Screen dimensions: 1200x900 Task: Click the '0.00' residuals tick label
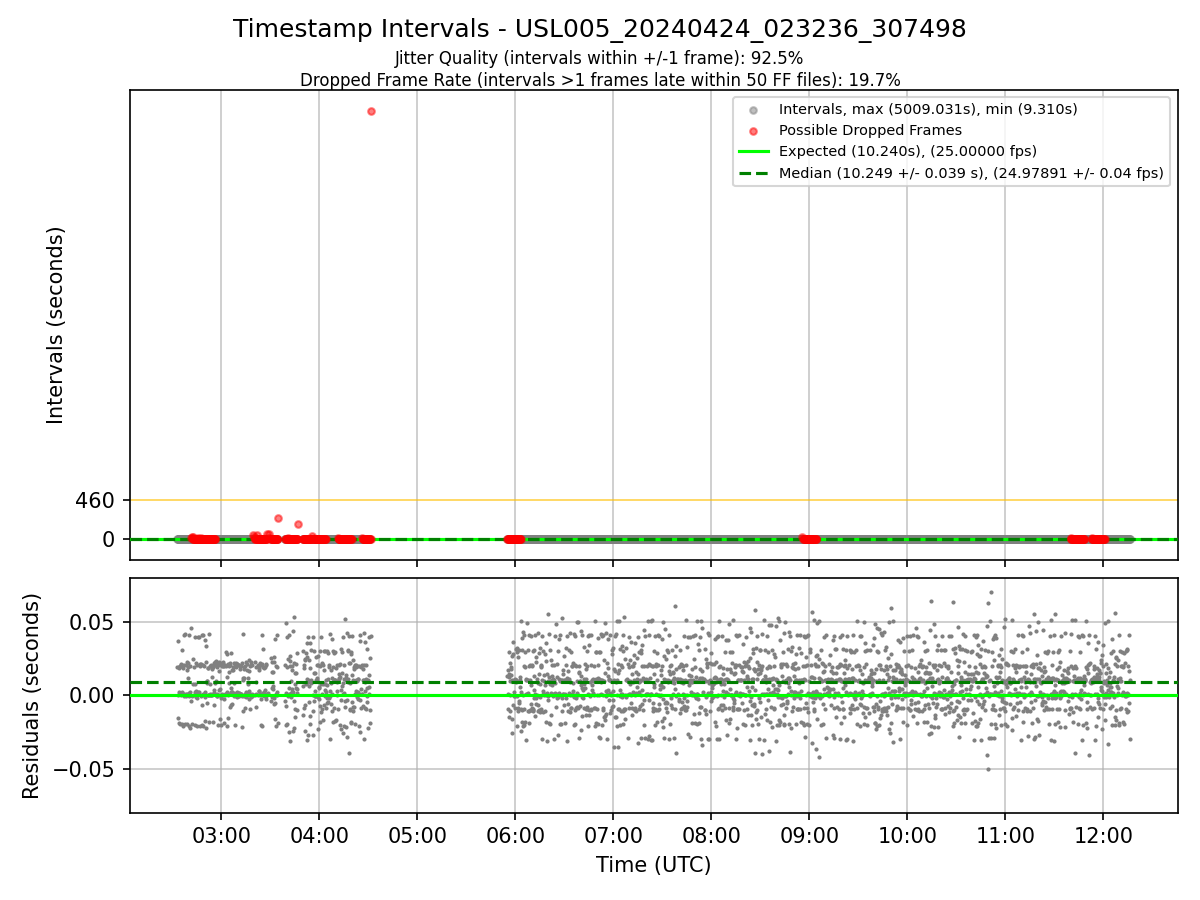tap(93, 695)
